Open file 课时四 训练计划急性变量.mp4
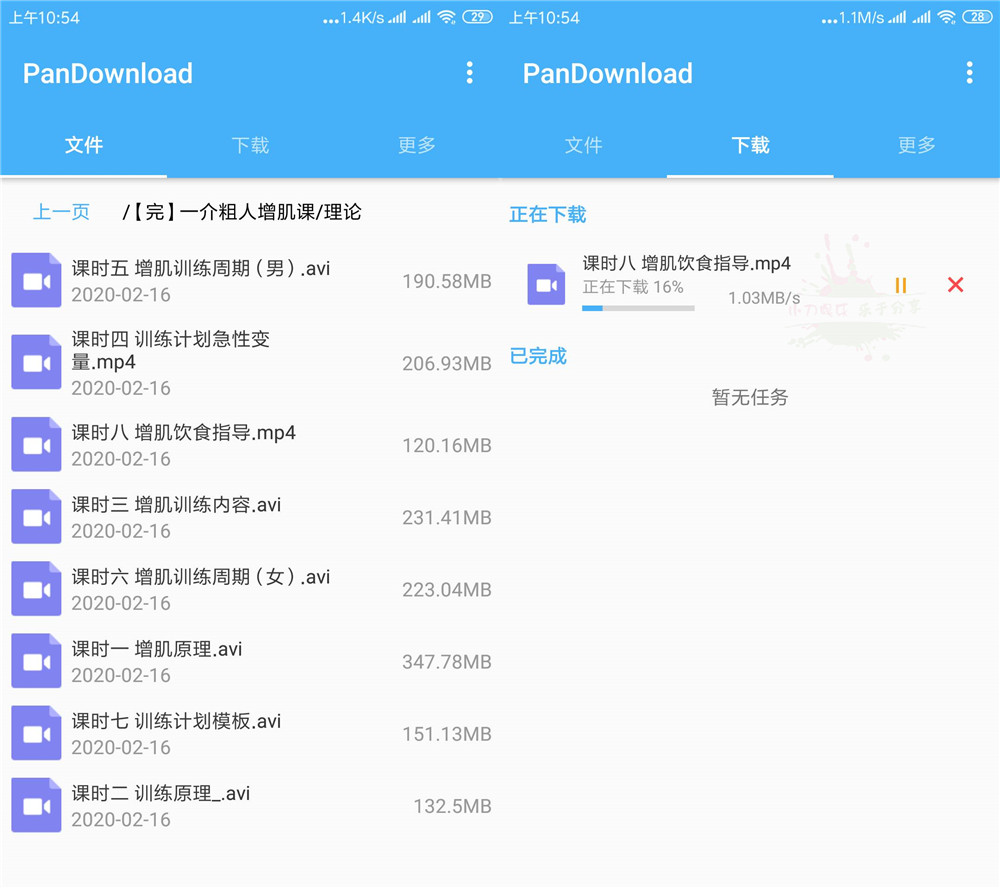The image size is (1000, 888). [x=251, y=362]
